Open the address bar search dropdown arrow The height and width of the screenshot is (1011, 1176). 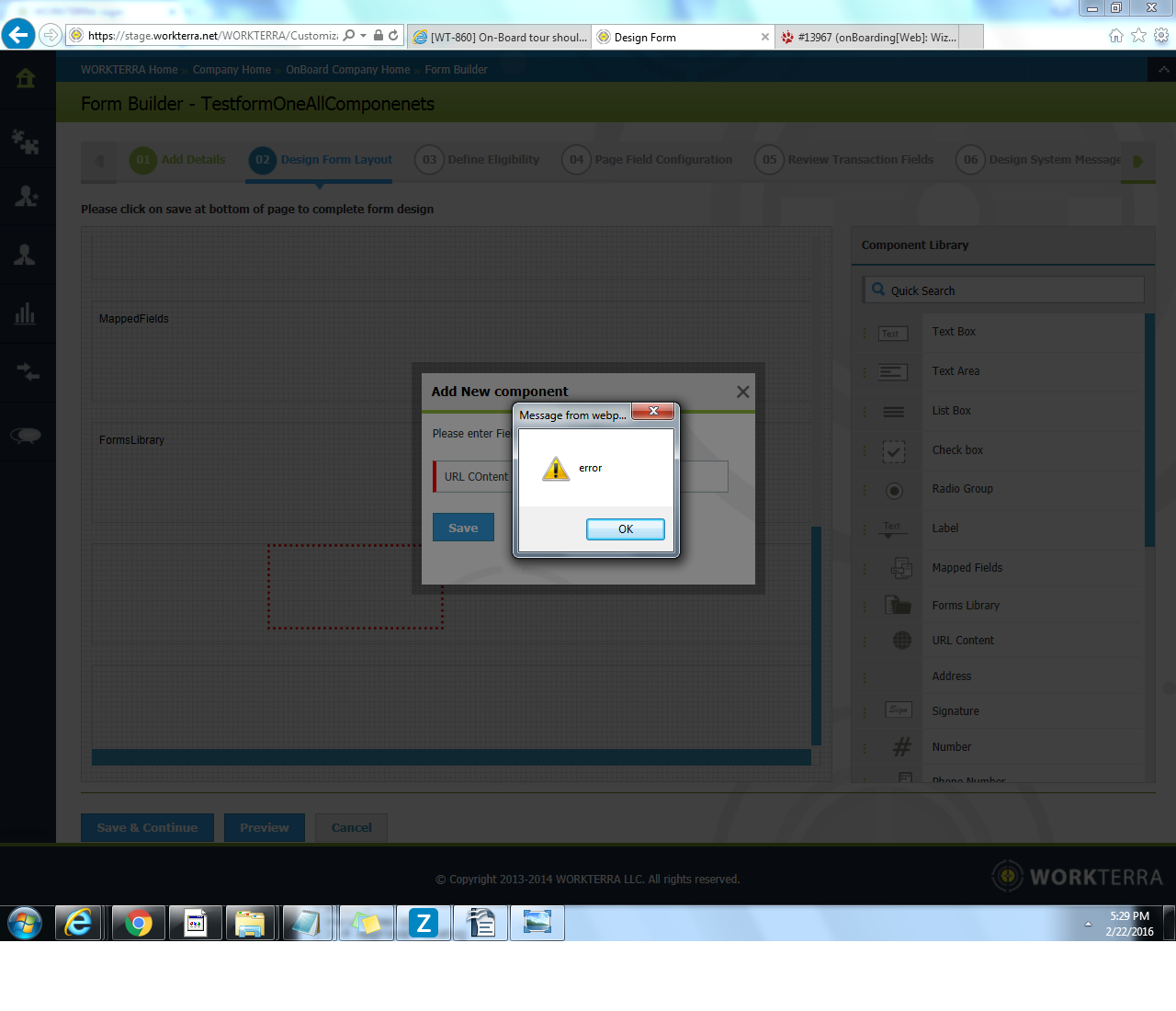[x=364, y=36]
